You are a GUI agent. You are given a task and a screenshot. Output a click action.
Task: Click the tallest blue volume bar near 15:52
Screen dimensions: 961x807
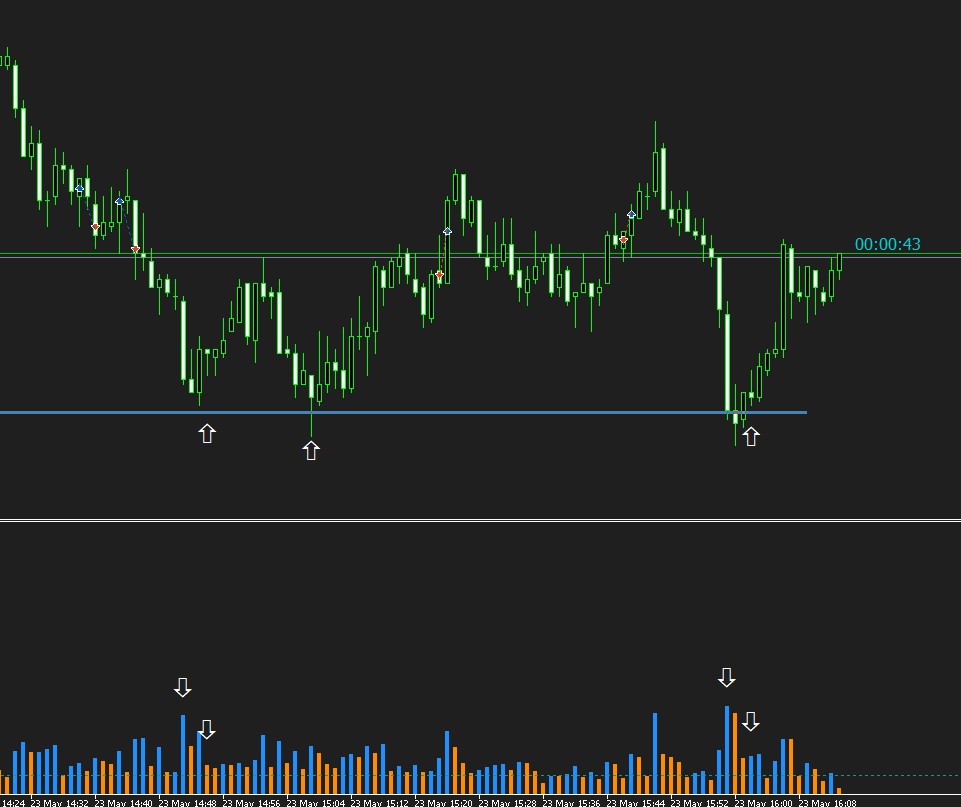[x=727, y=750]
